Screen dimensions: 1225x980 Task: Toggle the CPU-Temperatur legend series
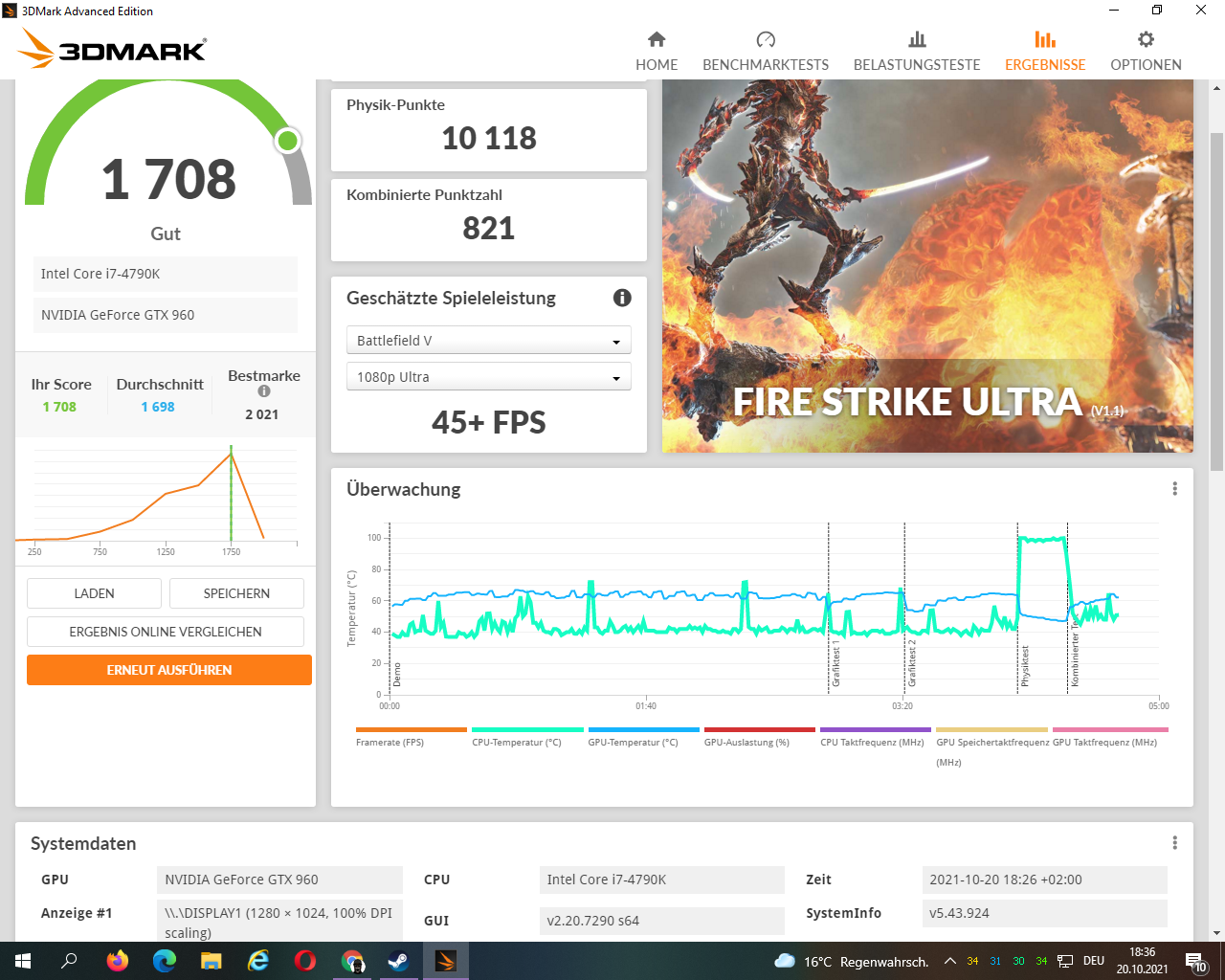pos(527,737)
